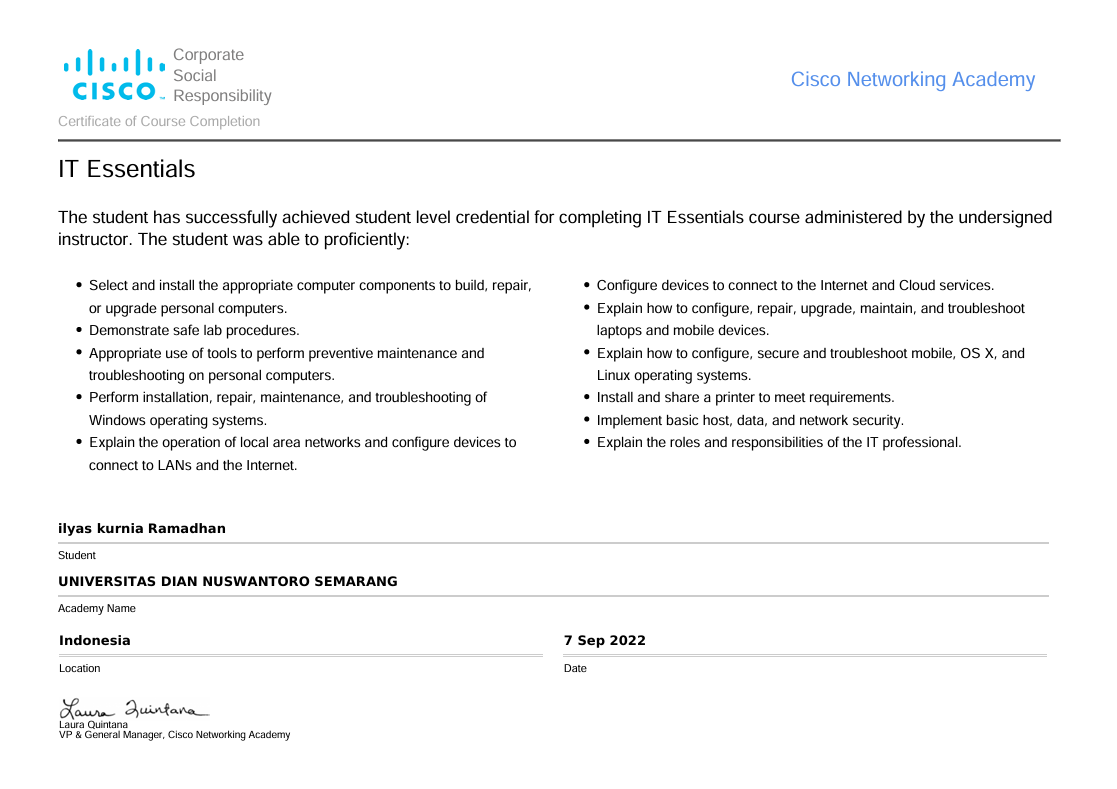Click the Laura Quintana handwritten signature
1117x789 pixels.
pos(134,709)
